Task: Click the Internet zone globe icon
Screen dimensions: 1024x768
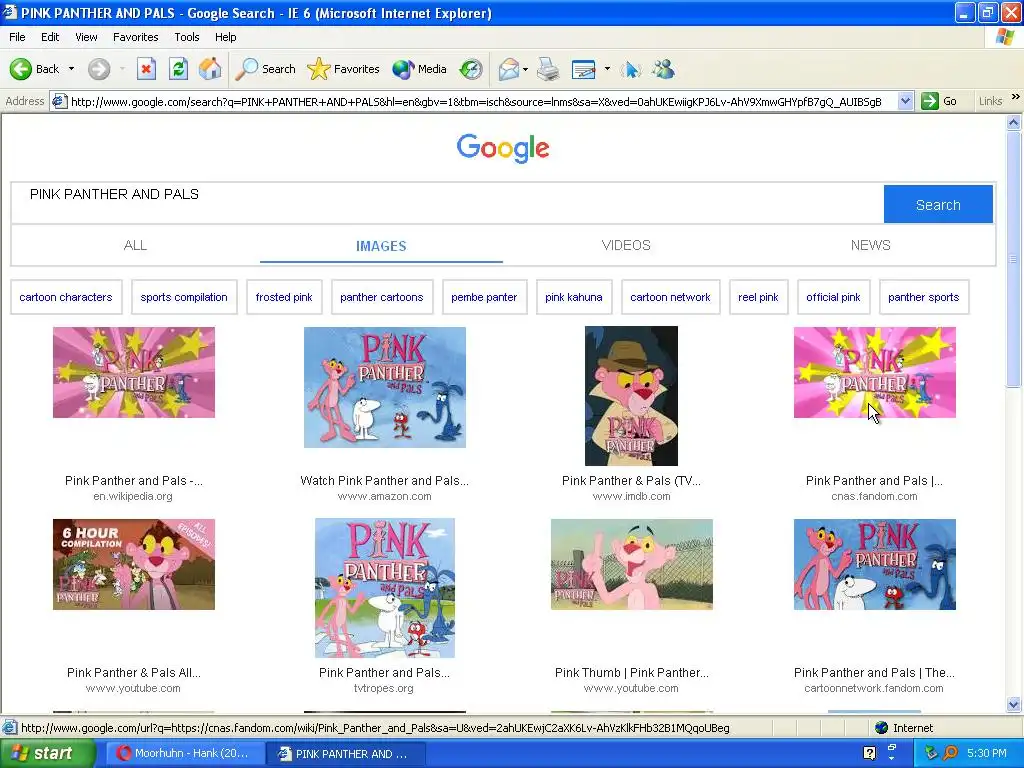Action: click(882, 728)
